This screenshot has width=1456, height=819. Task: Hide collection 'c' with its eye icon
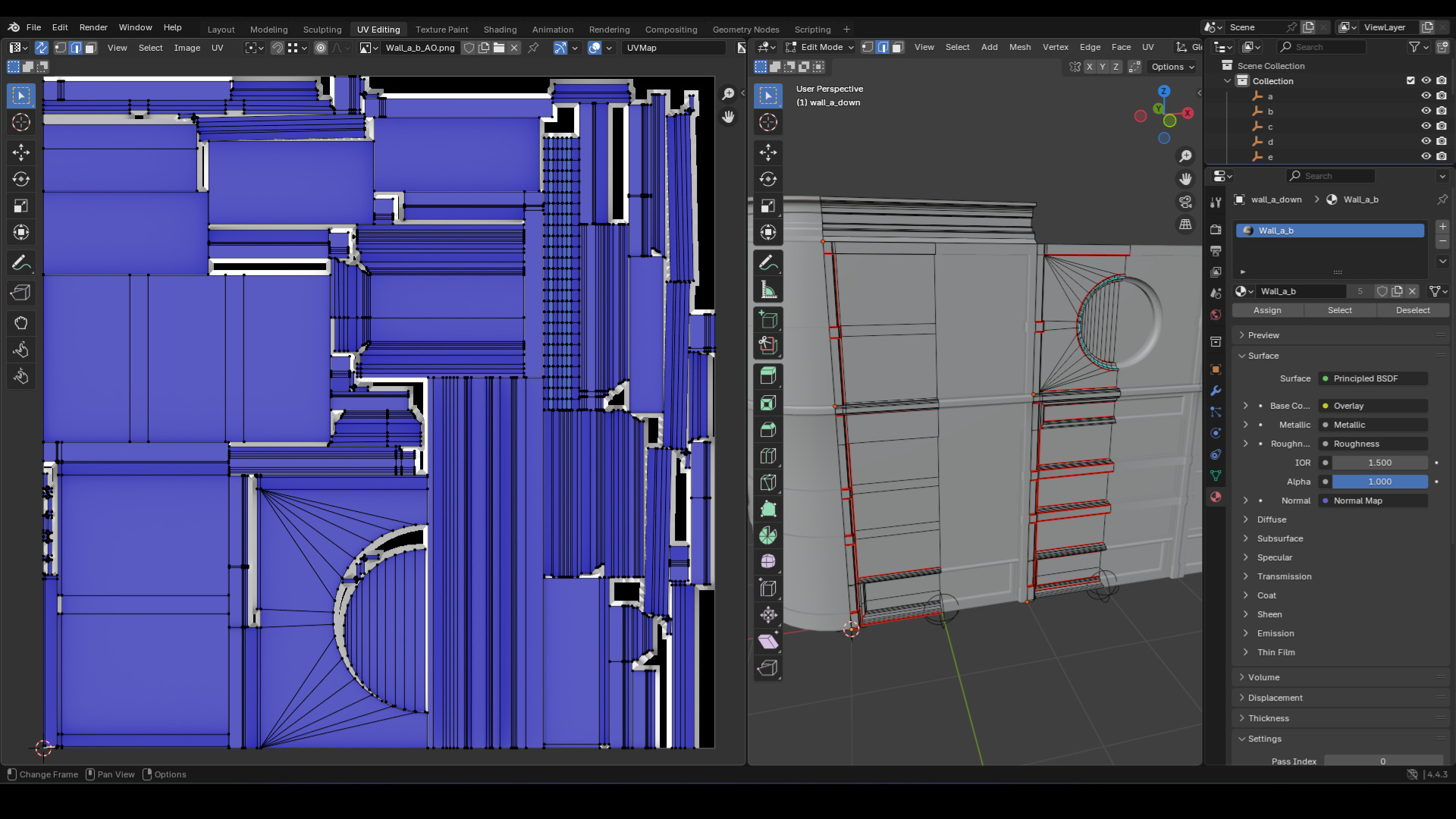point(1426,127)
